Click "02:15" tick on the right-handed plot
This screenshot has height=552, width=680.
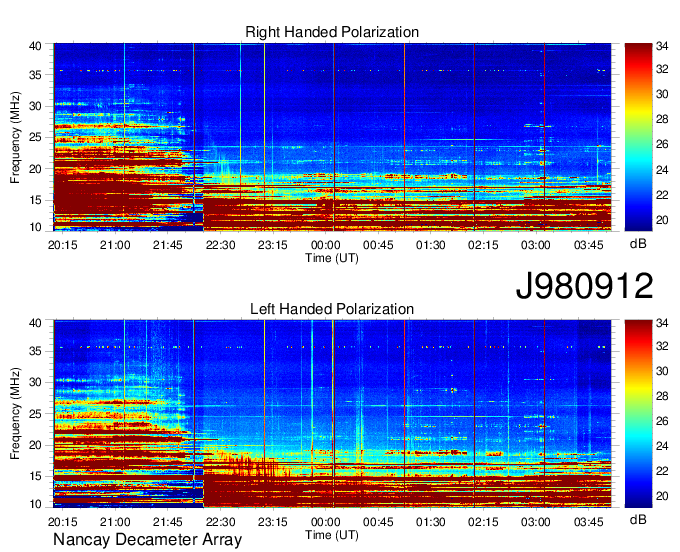pyautogui.click(x=483, y=245)
